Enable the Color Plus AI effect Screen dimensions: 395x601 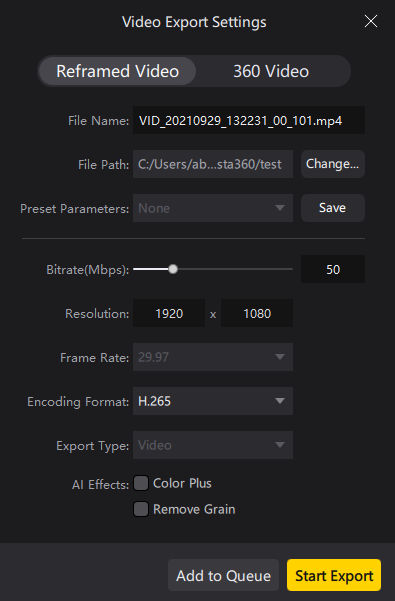click(141, 483)
